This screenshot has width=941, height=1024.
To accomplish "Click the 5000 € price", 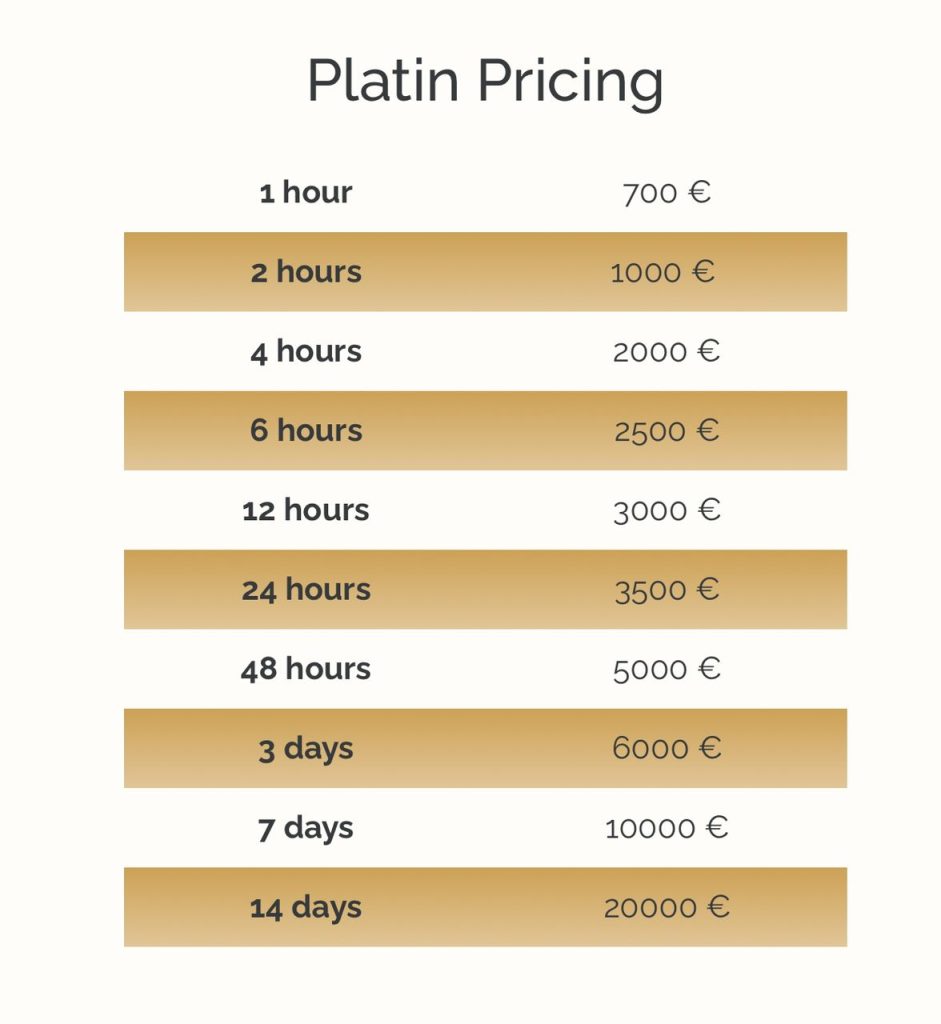I will pyautogui.click(x=666, y=669).
